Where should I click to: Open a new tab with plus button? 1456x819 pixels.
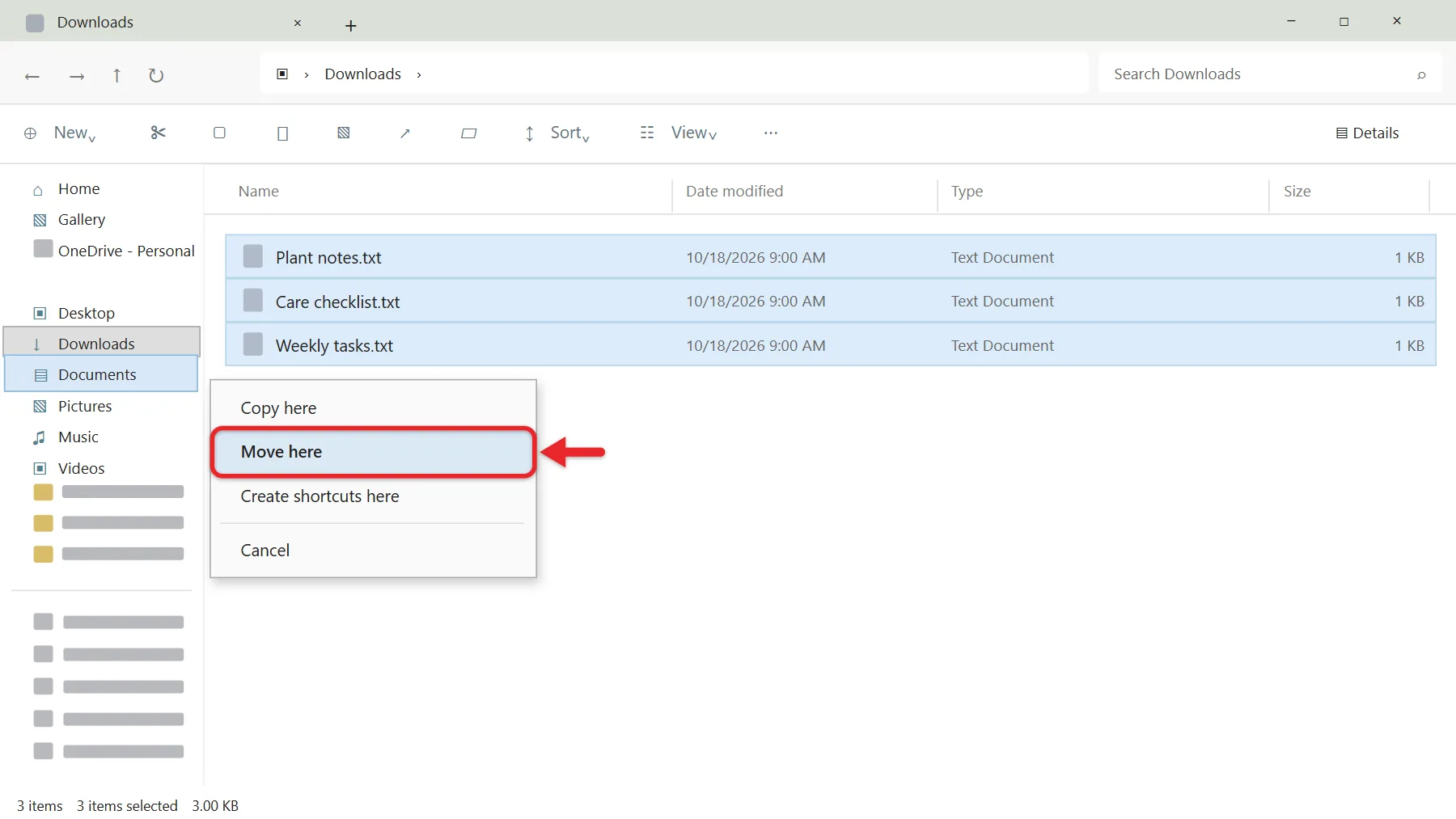[x=350, y=26]
